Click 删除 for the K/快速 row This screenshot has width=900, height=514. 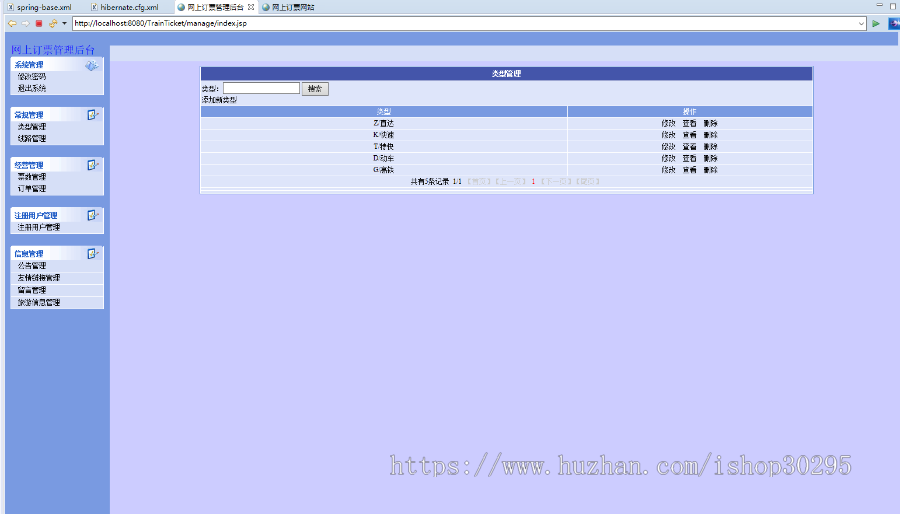pos(711,135)
